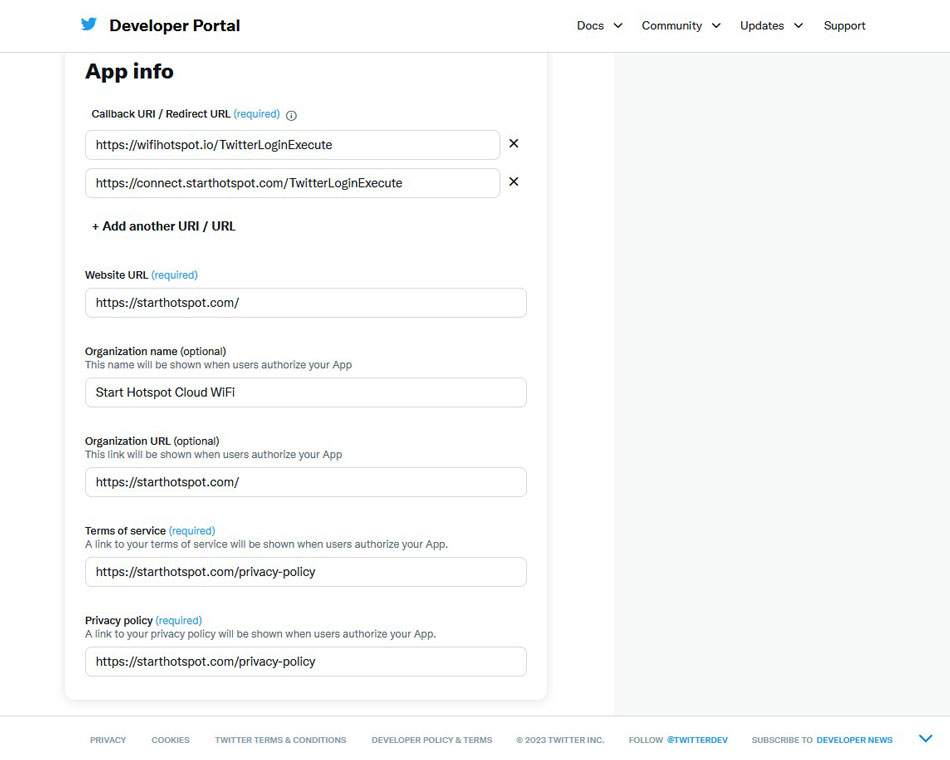This screenshot has width=950, height=760.
Task: Click into the Website URL field
Action: [305, 303]
